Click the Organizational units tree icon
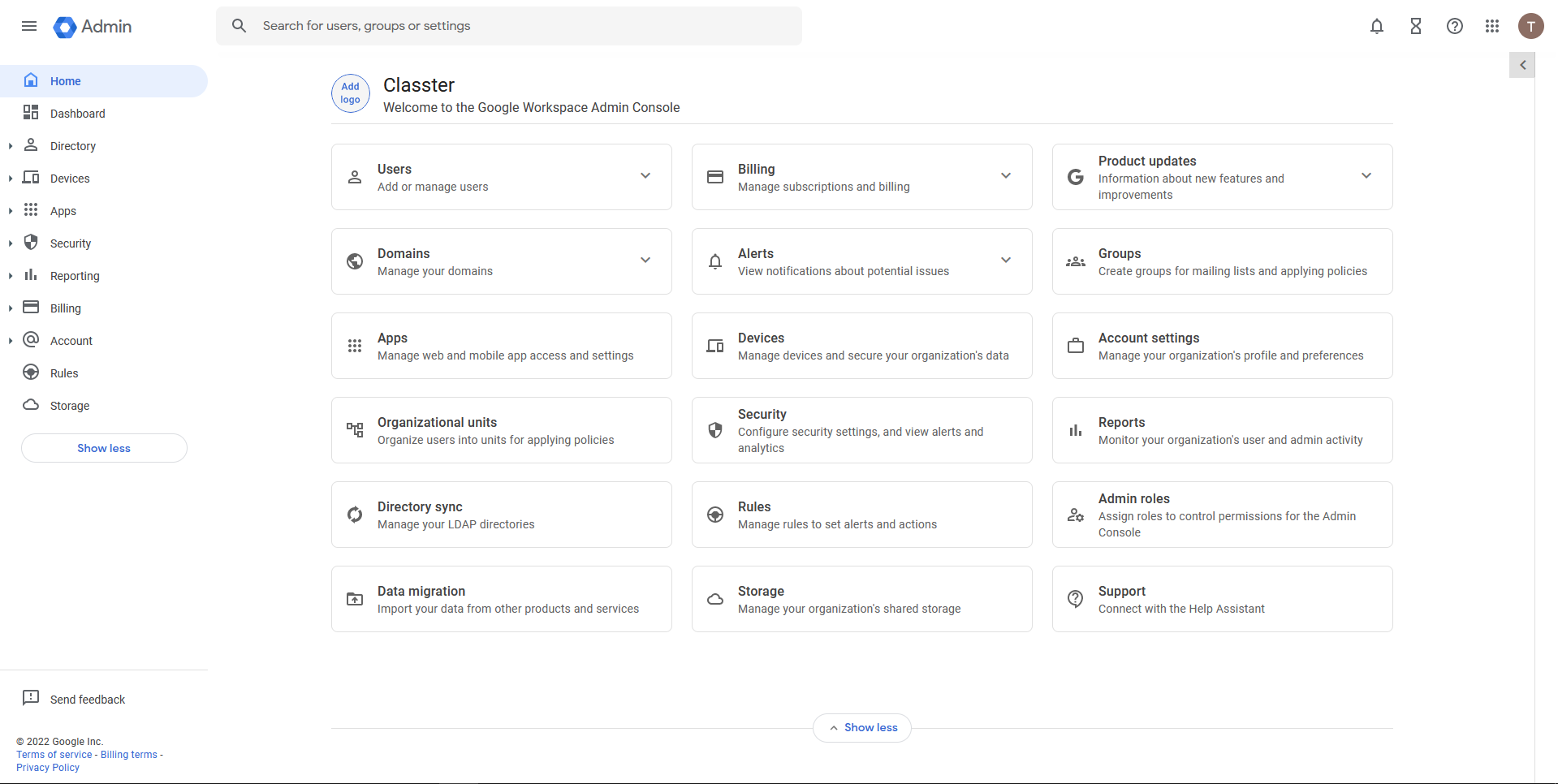1558x784 pixels. tap(355, 430)
